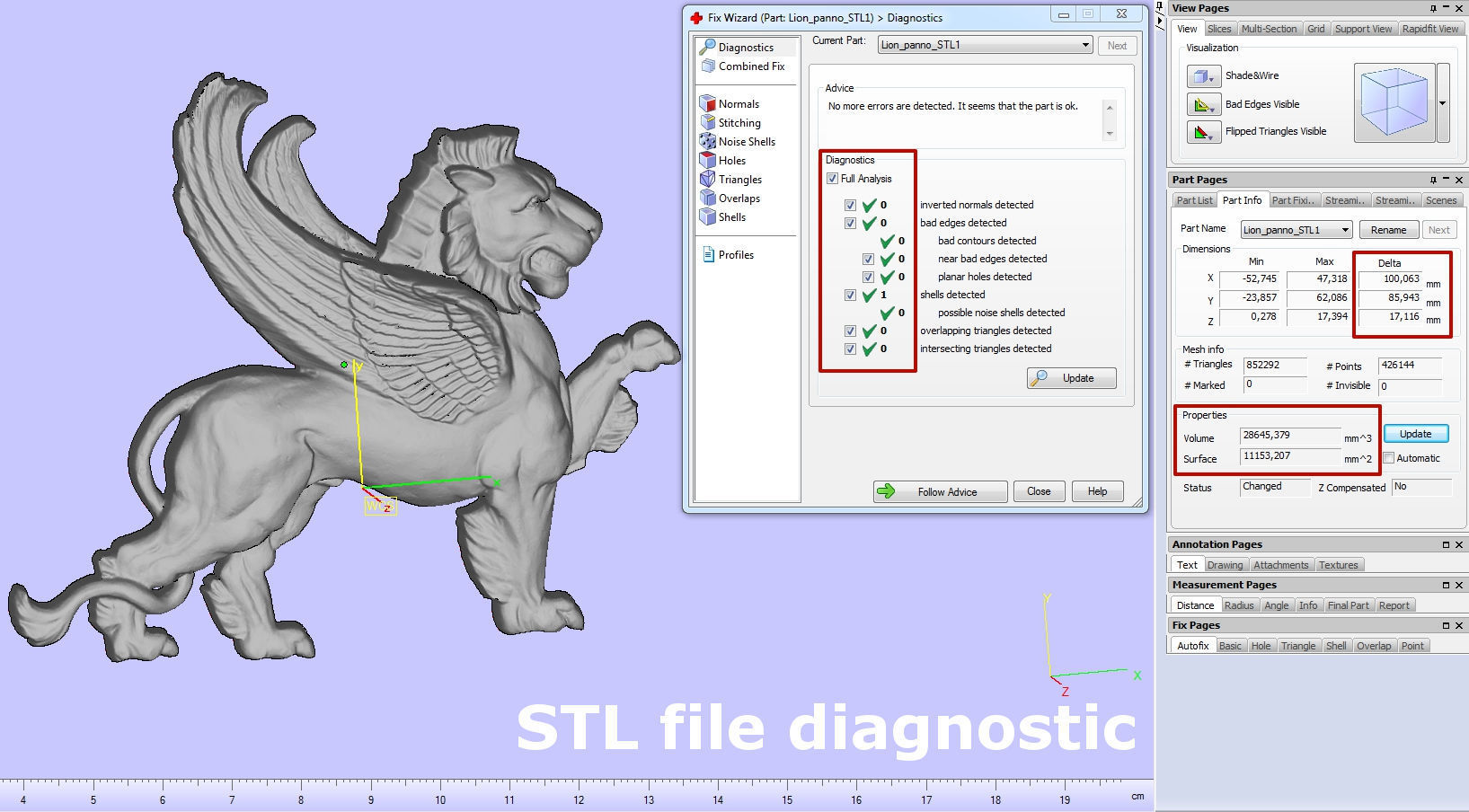Close the Part Pages panel
This screenshot has width=1469, height=812.
[1458, 180]
